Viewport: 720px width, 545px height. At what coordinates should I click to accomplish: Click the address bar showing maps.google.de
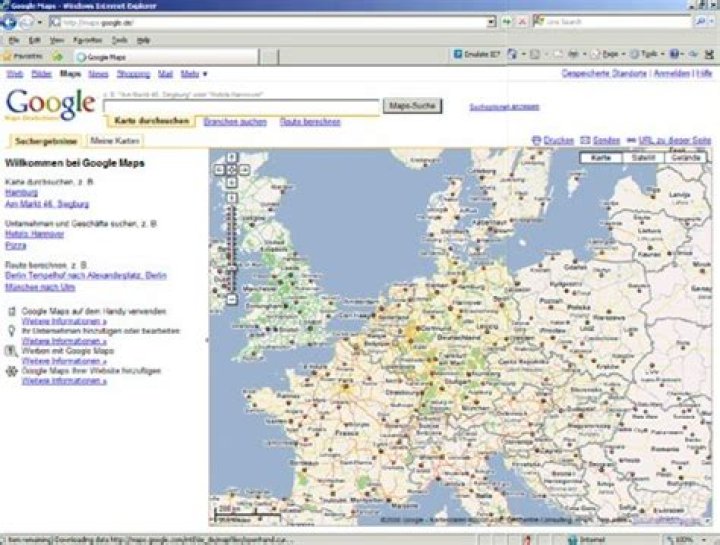269,22
